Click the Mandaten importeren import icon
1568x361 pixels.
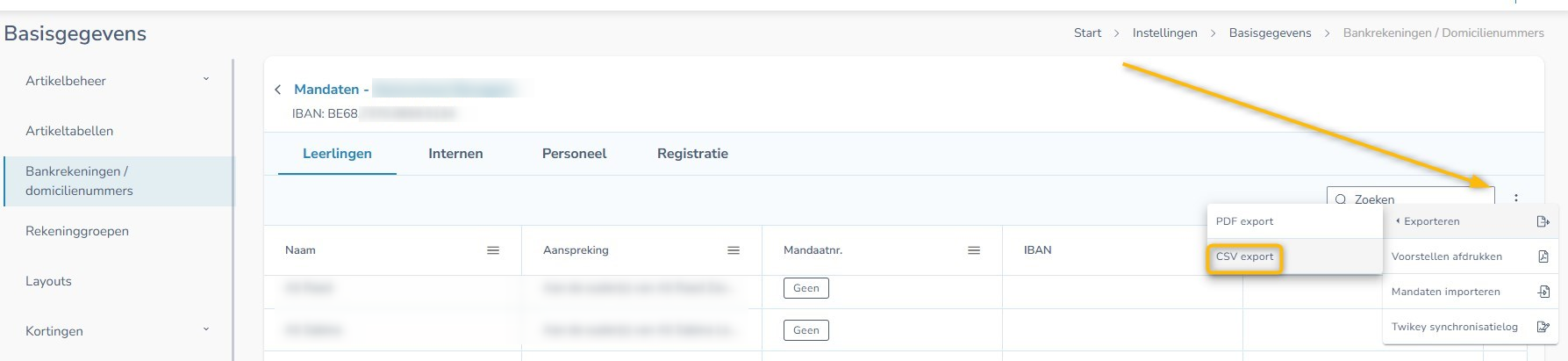pyautogui.click(x=1543, y=292)
